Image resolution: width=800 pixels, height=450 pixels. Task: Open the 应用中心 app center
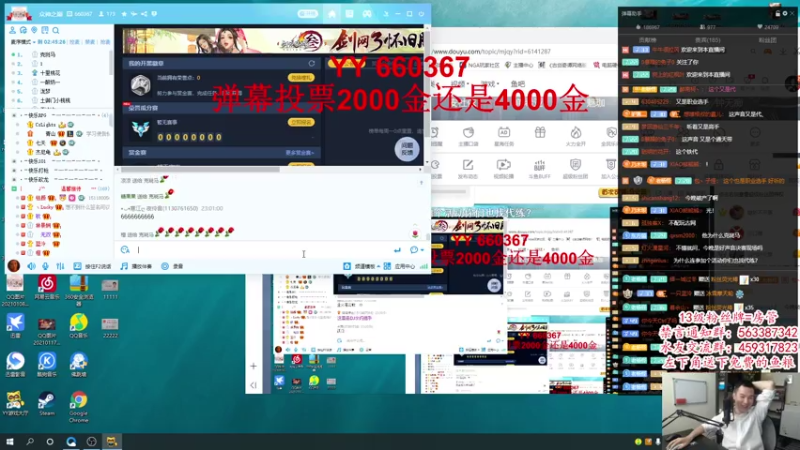[399, 266]
